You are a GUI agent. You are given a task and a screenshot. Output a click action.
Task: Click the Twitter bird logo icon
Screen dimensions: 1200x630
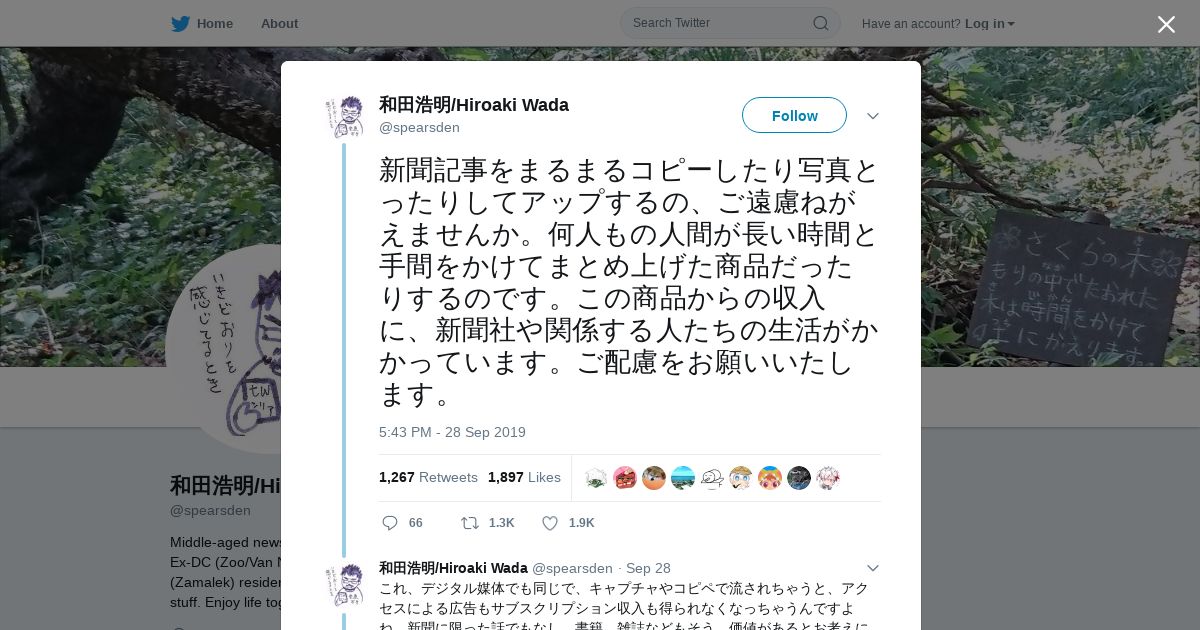point(180,23)
